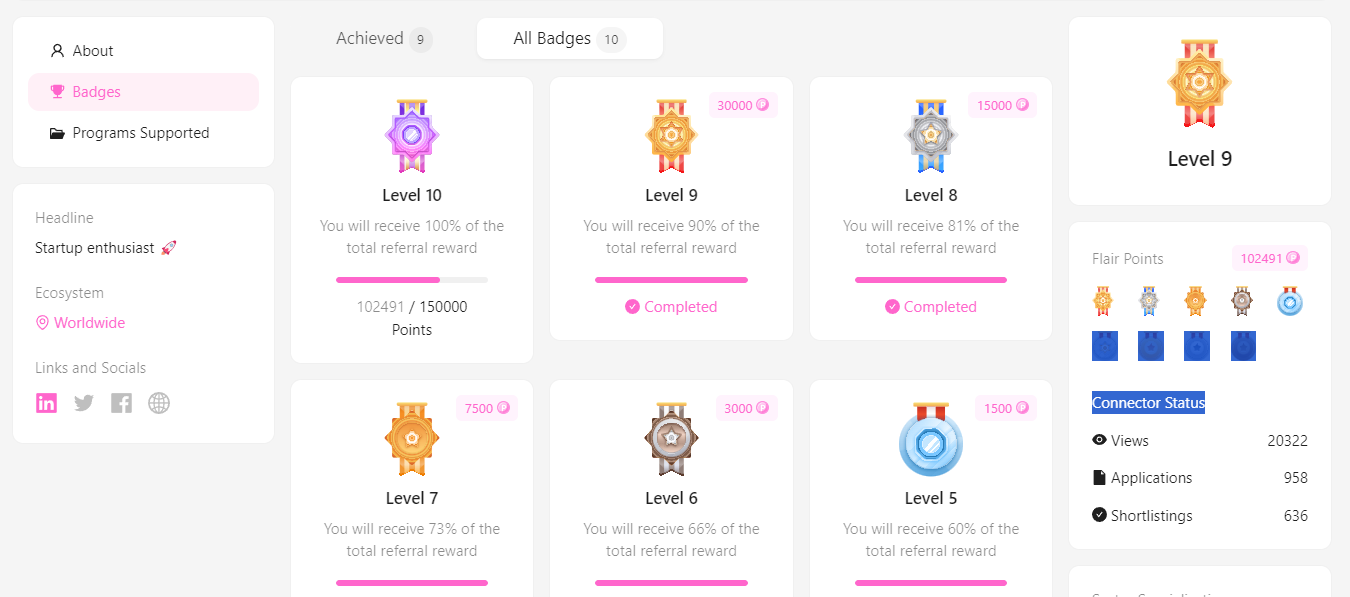Open the Facebook icon under Links and Socials

tap(121, 402)
